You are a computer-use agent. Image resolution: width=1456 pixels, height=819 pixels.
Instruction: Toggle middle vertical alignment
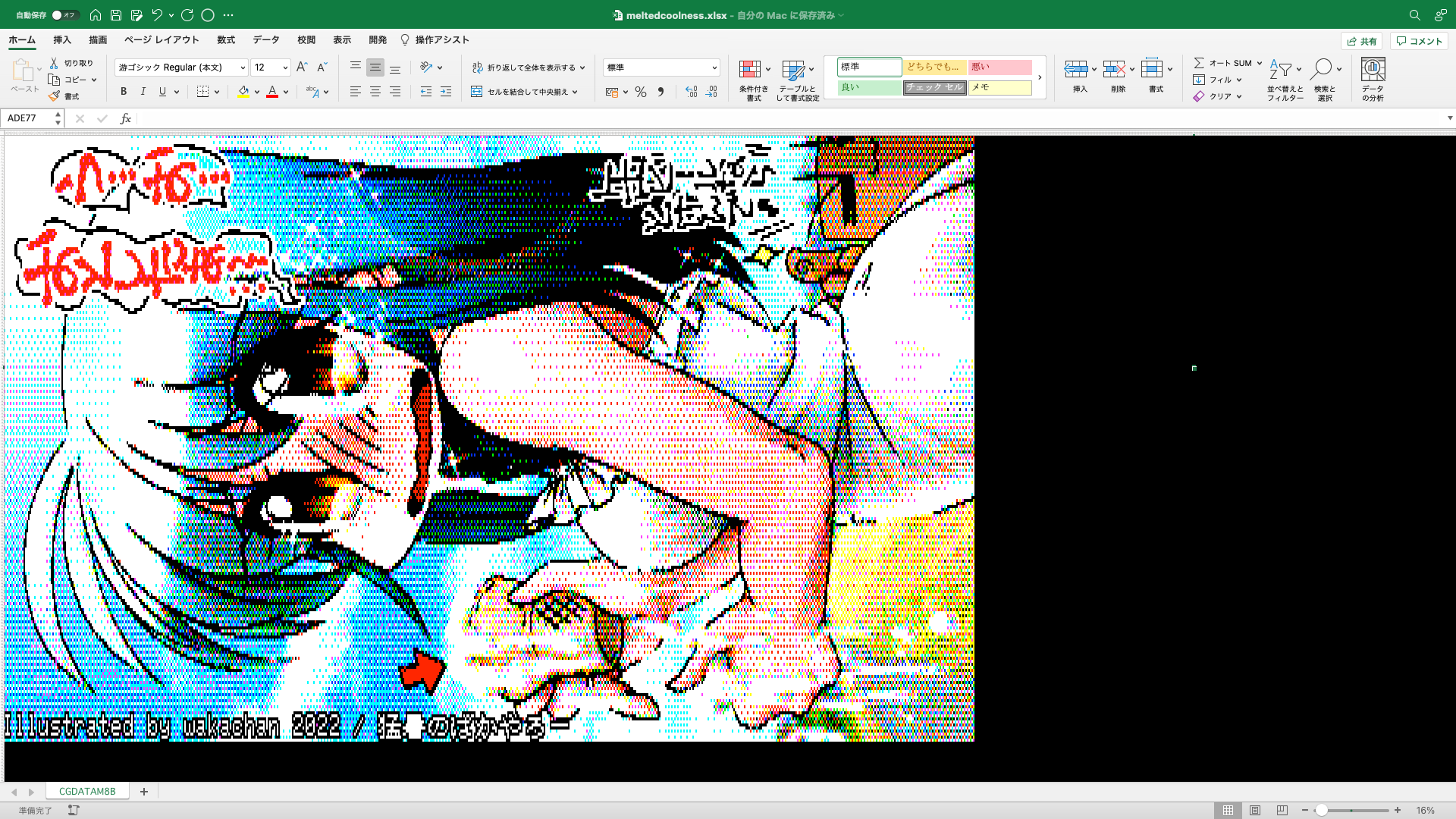click(375, 67)
